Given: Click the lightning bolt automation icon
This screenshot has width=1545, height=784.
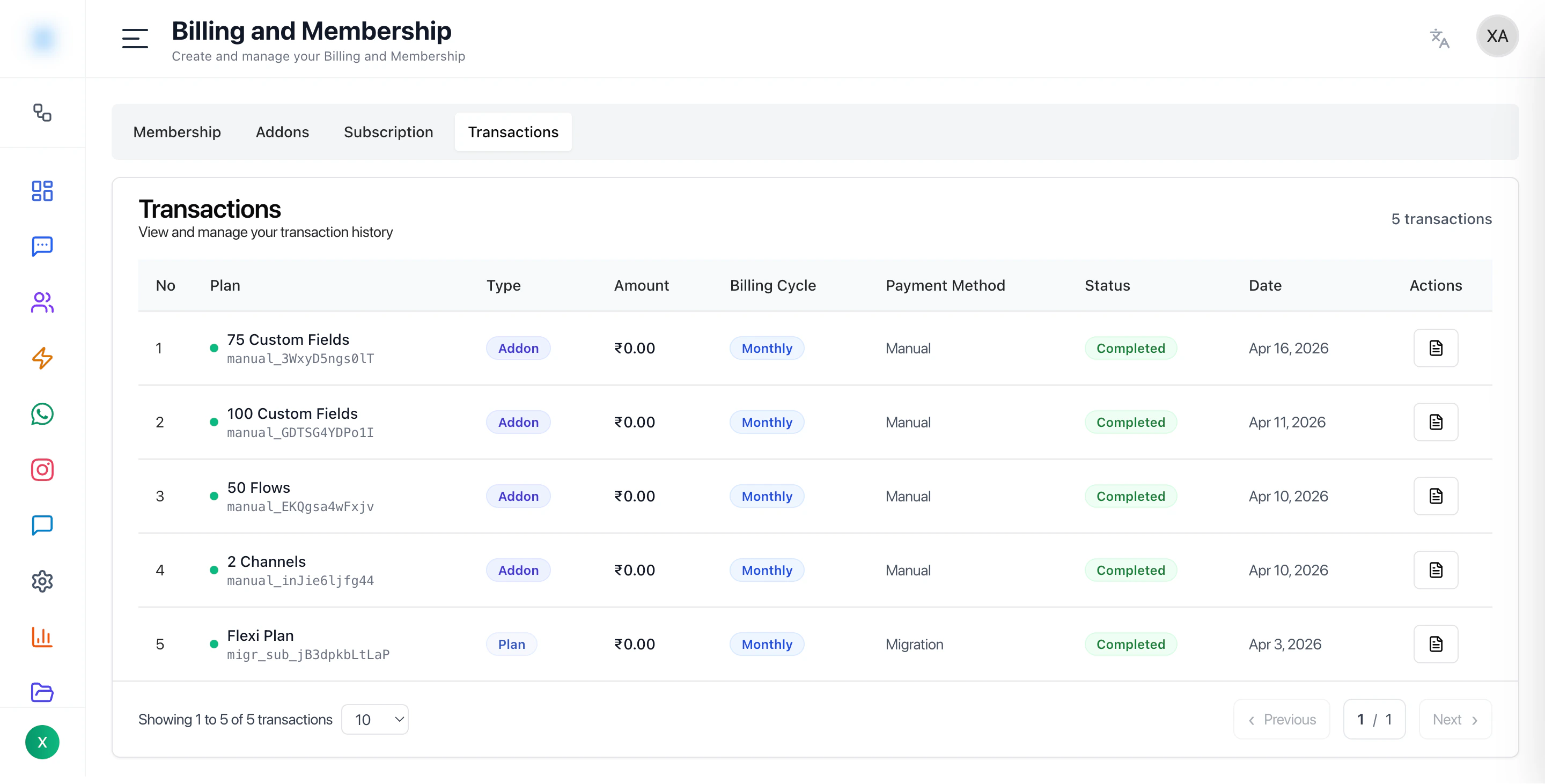Looking at the screenshot, I should 42,358.
